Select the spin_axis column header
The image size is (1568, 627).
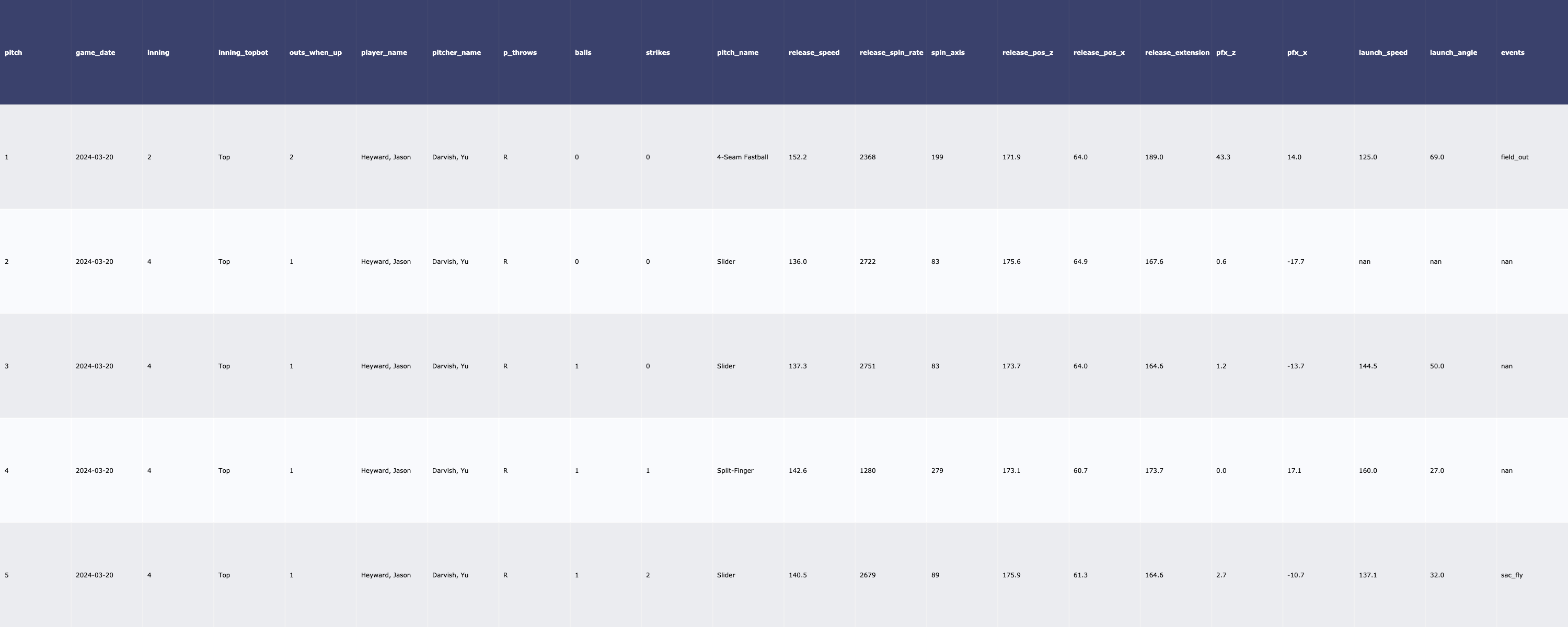pos(947,52)
